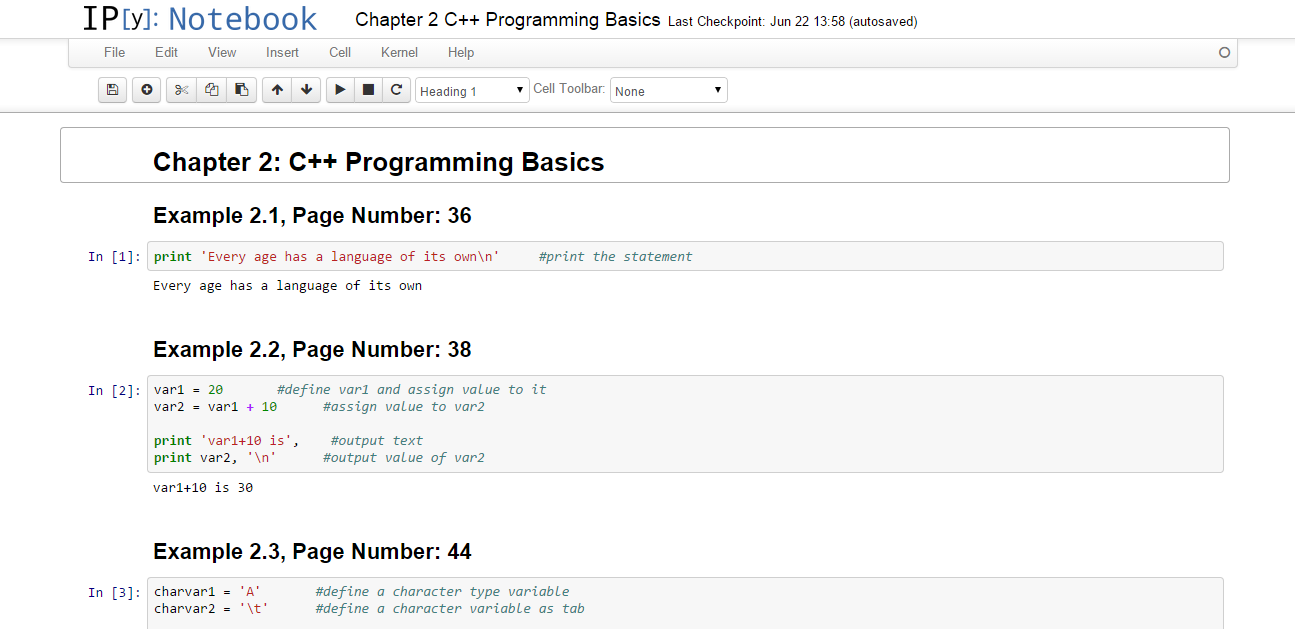
Task: Cut the selected cell with scissors icon
Action: tap(181, 90)
